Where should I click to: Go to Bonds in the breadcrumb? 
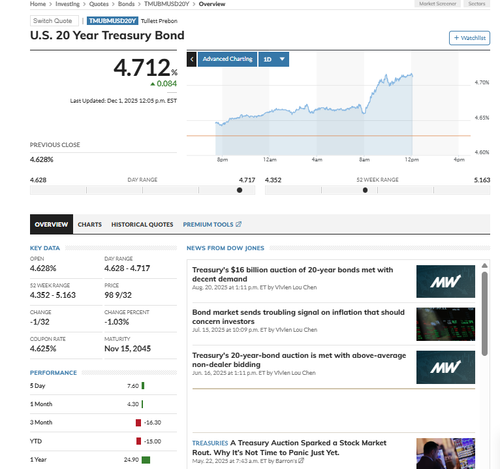click(x=126, y=4)
